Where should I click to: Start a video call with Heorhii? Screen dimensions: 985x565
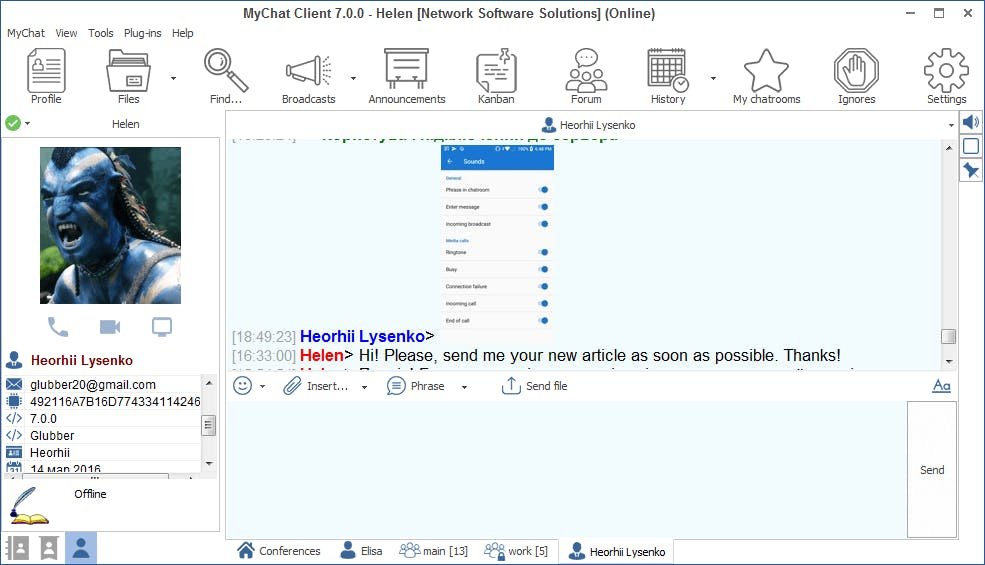coord(110,327)
